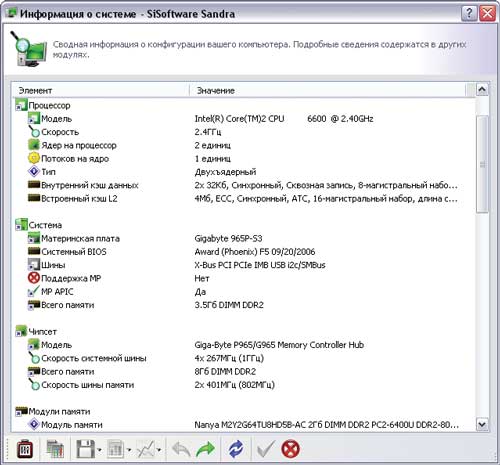Click the blue diamond icon beside Тип
Image resolution: width=500 pixels, height=465 pixels.
(34, 171)
